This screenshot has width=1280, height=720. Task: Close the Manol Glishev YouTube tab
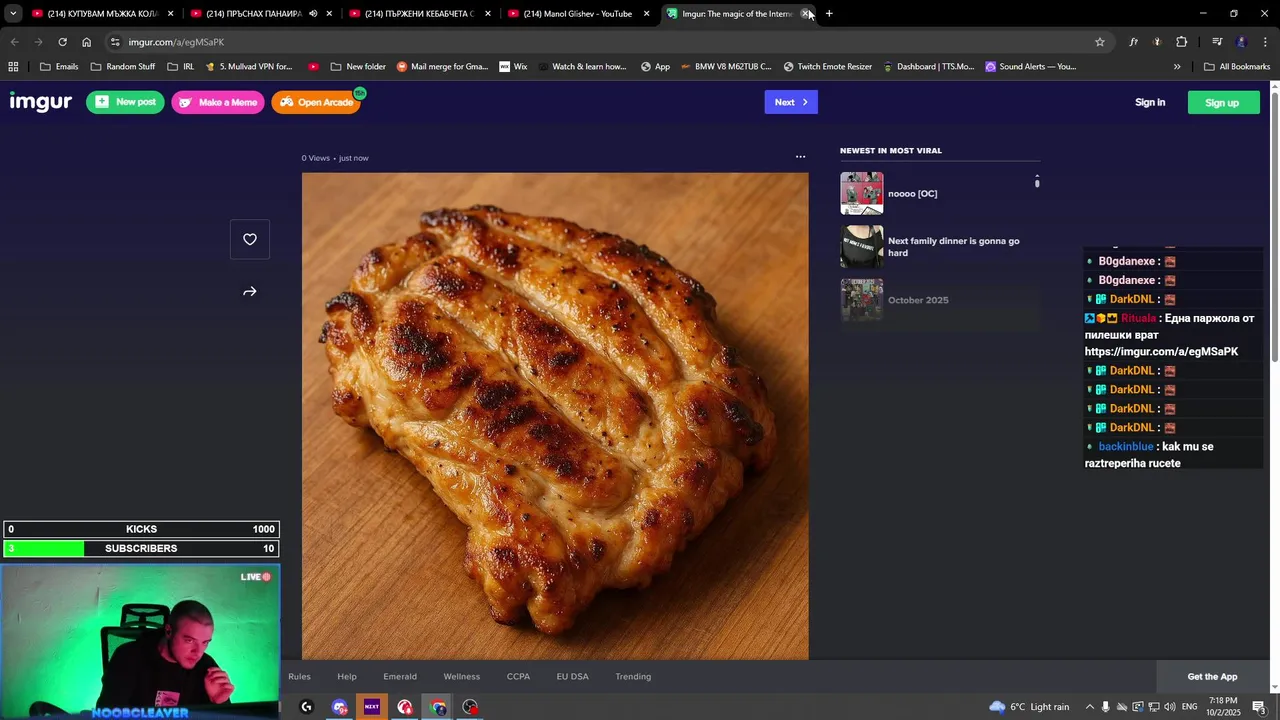[646, 14]
